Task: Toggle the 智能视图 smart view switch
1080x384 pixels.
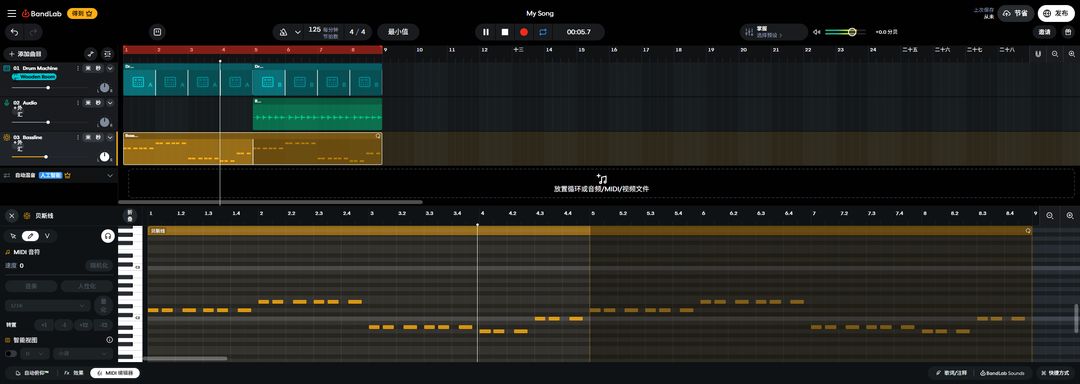Action: click(x=11, y=353)
